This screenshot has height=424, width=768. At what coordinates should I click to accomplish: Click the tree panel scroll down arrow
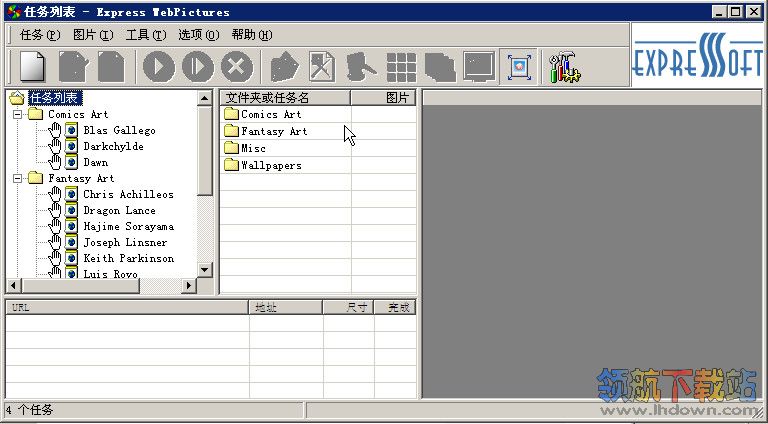point(205,269)
